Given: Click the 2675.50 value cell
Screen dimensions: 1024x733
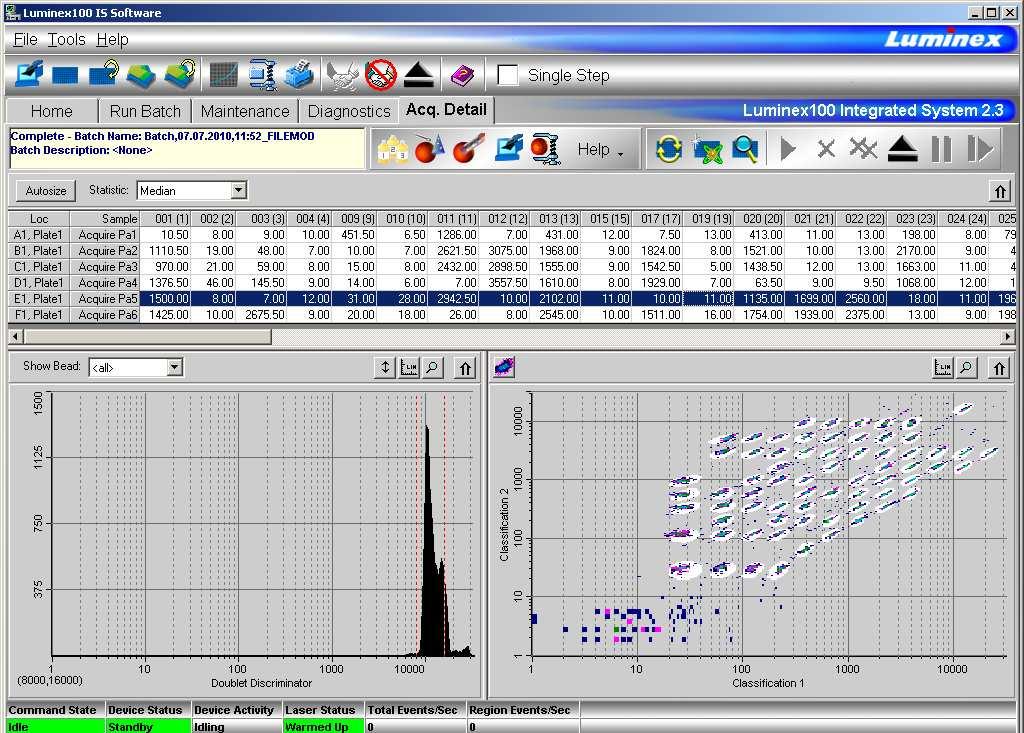Looking at the screenshot, I should pyautogui.click(x=261, y=315).
